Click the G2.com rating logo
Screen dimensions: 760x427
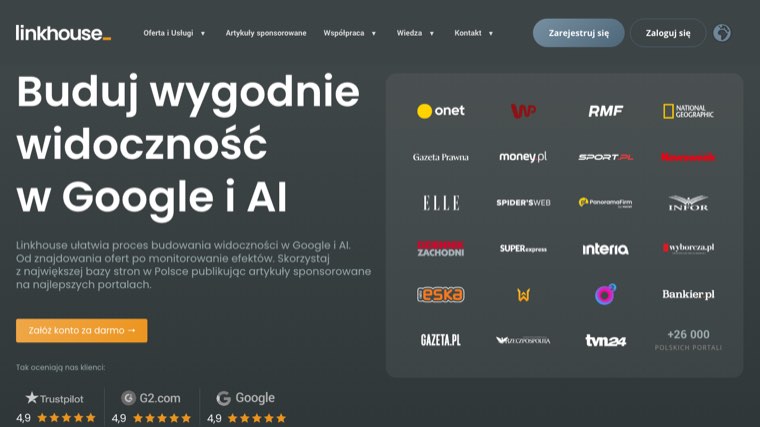click(151, 398)
